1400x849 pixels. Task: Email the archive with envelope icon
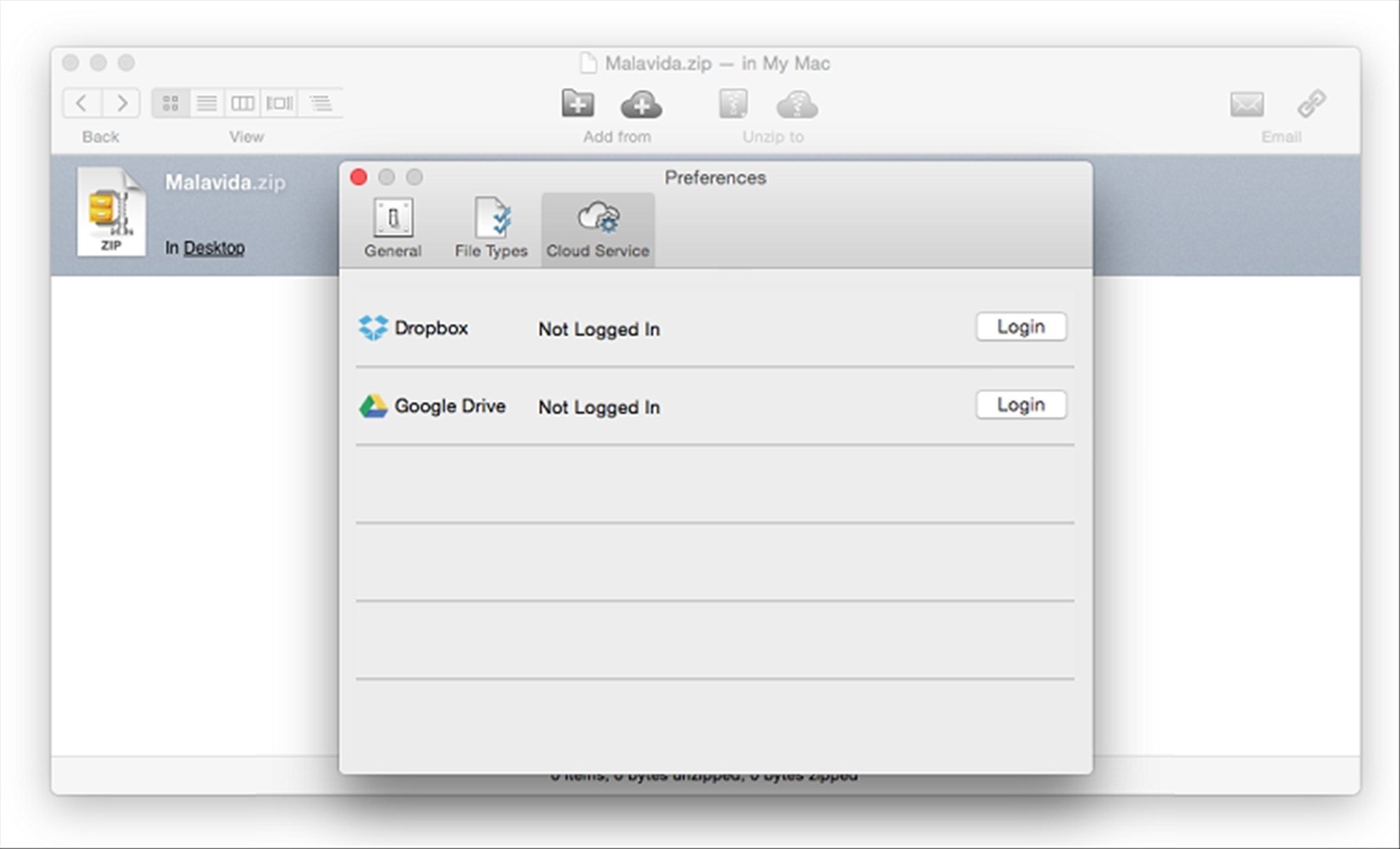click(1247, 104)
